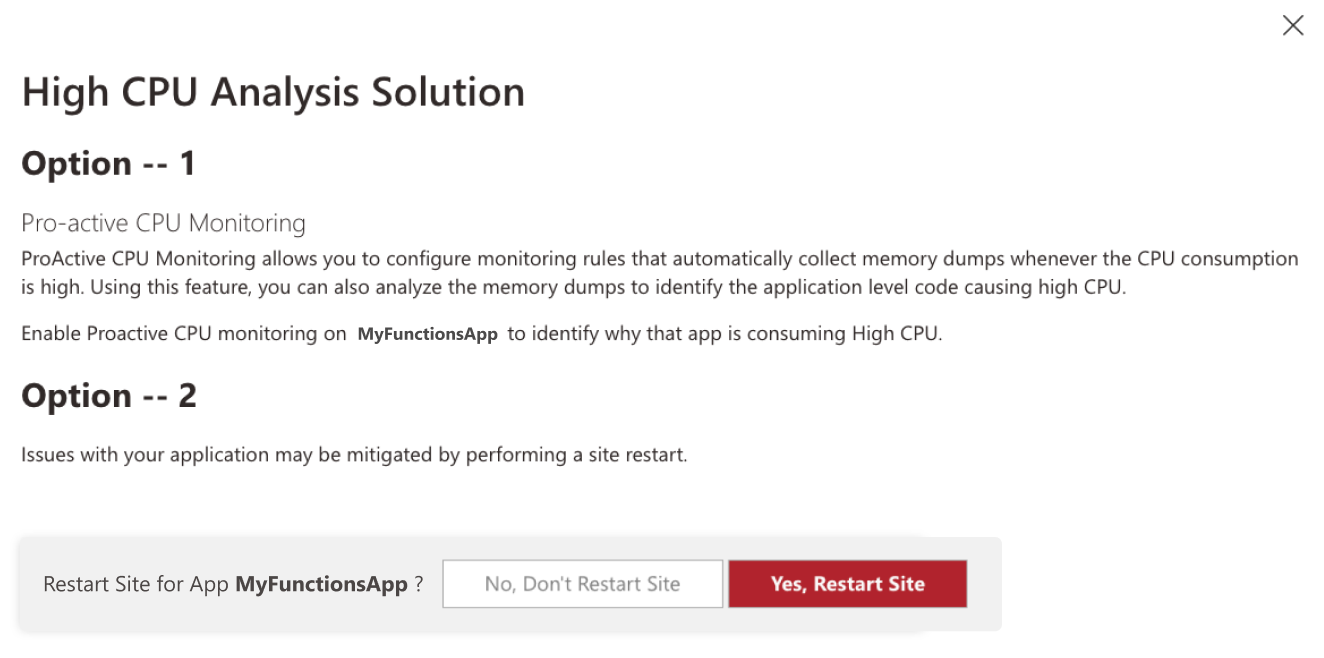
Task: Click the High CPU Analysis Solution title
Action: pos(272,91)
